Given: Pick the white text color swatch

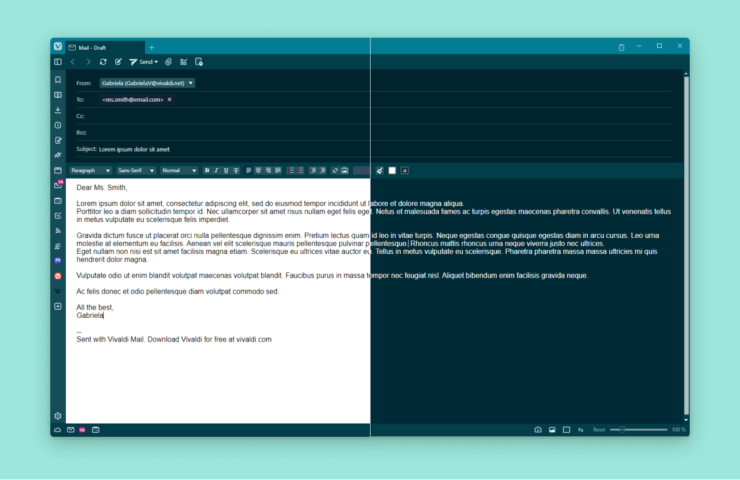Looking at the screenshot, I should click(392, 170).
